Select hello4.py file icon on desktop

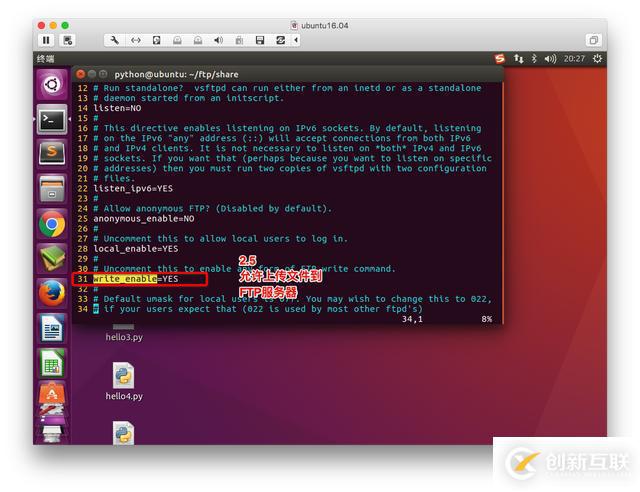(x=123, y=375)
